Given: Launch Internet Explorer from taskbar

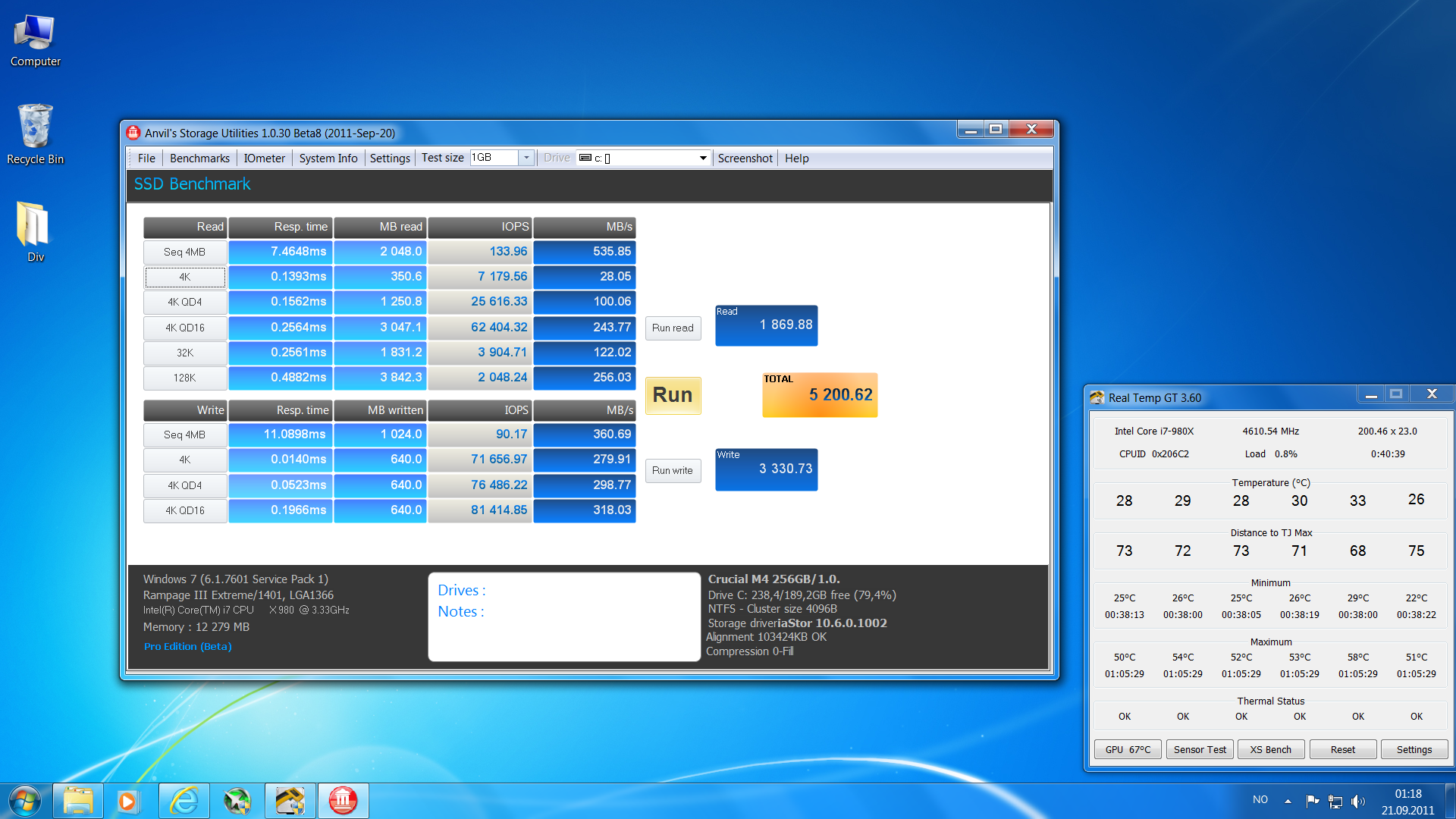Looking at the screenshot, I should click(184, 801).
